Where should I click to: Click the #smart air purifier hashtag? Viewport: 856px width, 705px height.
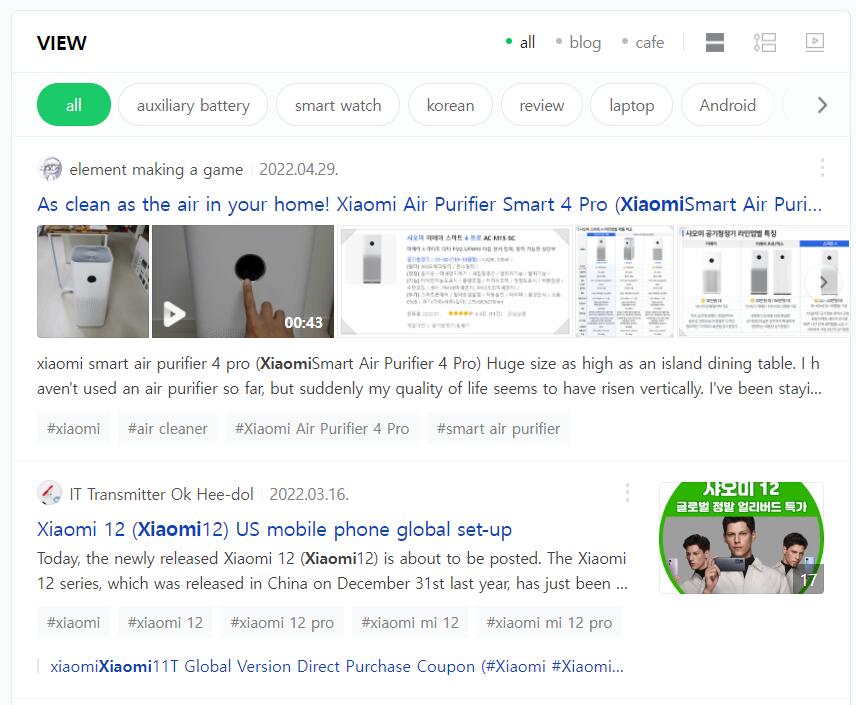click(498, 429)
